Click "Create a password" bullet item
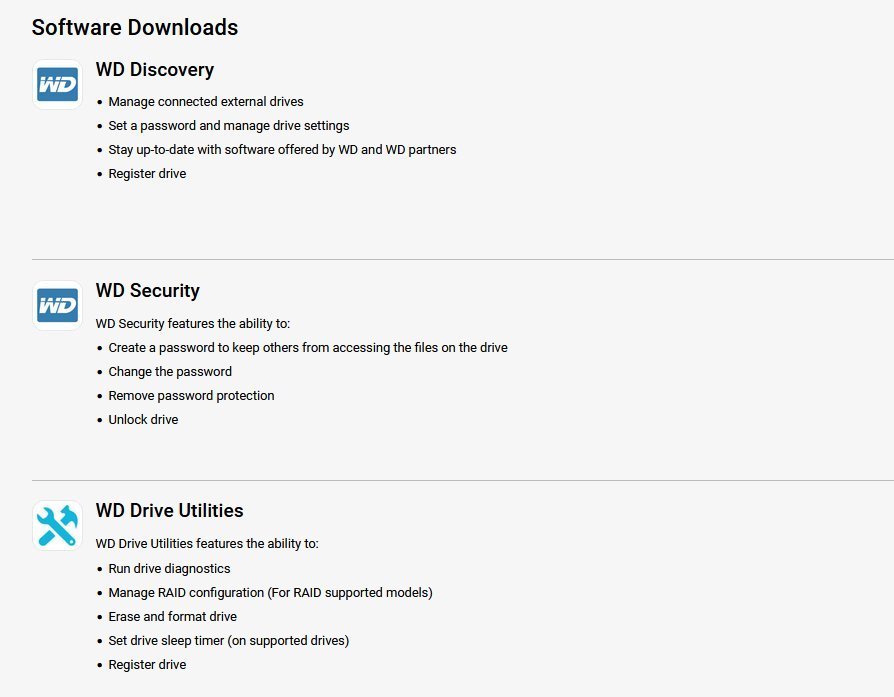This screenshot has width=894, height=697. point(308,348)
